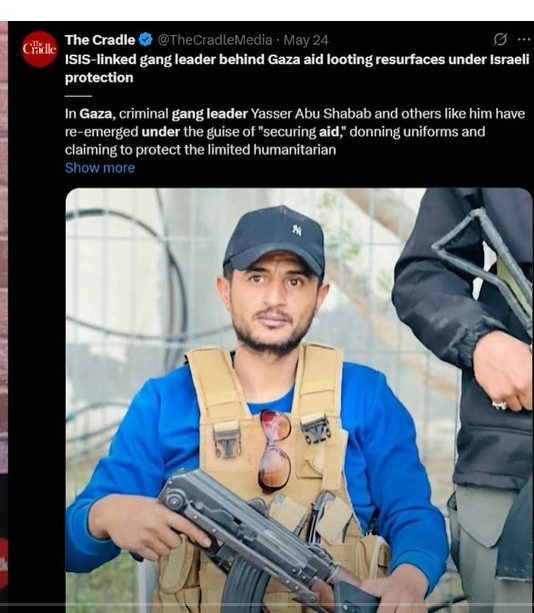
Task: Click the name Yasser Abu Shabab in text
Action: [x=311, y=114]
